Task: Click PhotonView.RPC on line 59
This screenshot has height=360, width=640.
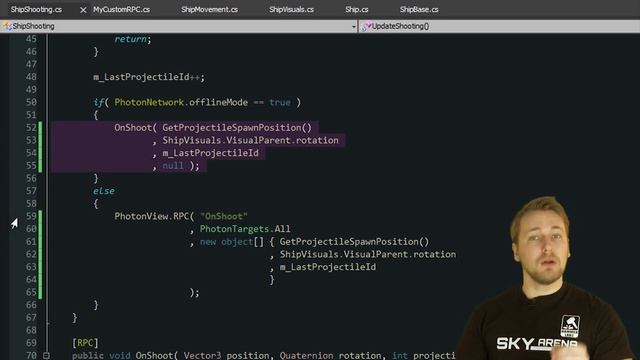Action: click(x=151, y=216)
